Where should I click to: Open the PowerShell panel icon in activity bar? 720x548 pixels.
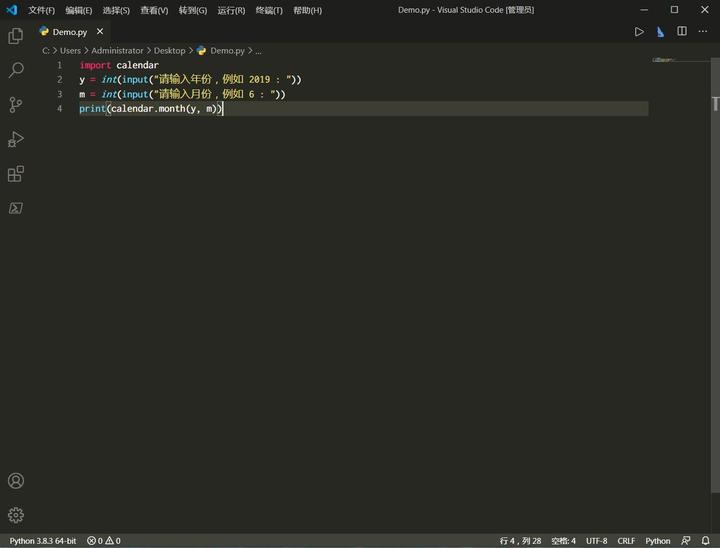click(x=16, y=208)
